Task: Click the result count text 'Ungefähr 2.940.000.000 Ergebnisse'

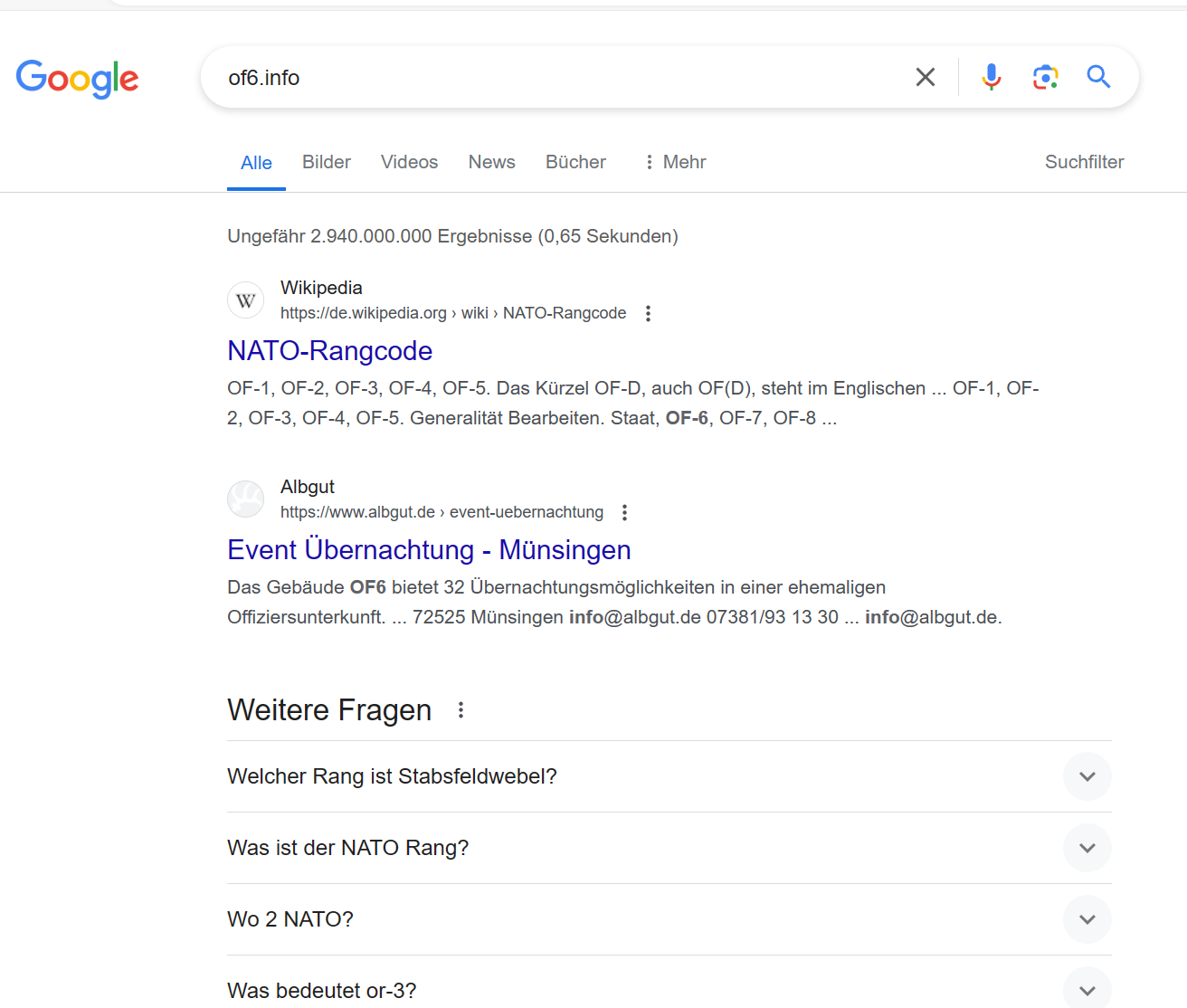Action: click(379, 236)
